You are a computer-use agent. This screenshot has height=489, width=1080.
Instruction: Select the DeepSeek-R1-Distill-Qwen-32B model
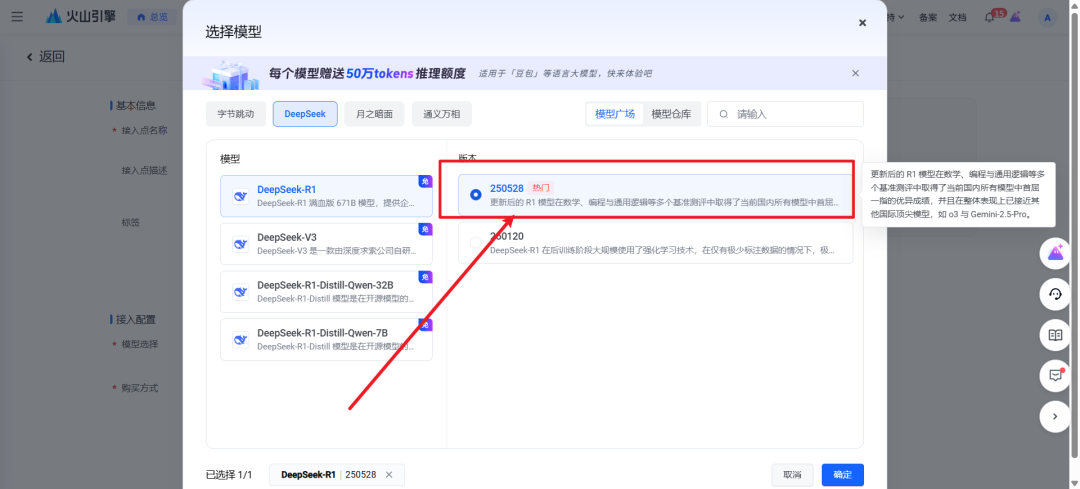tap(326, 291)
